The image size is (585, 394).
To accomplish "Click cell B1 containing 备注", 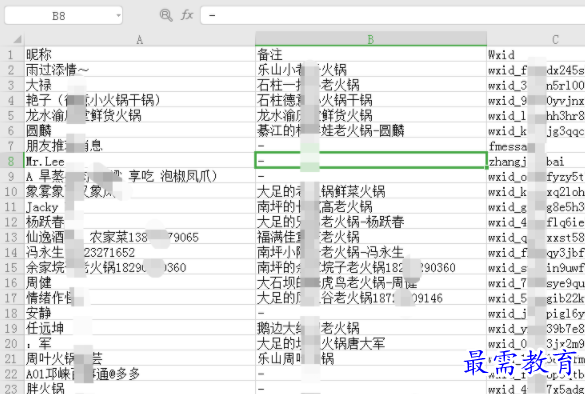I will click(371, 54).
